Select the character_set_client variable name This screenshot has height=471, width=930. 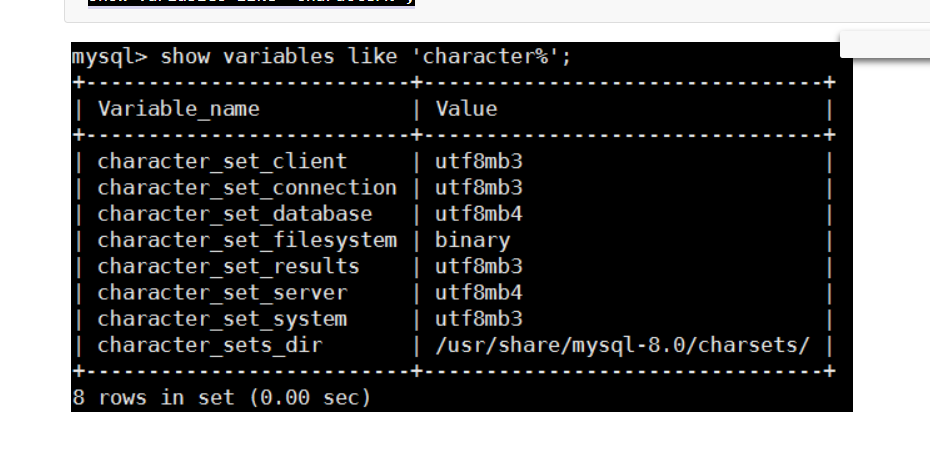(222, 161)
